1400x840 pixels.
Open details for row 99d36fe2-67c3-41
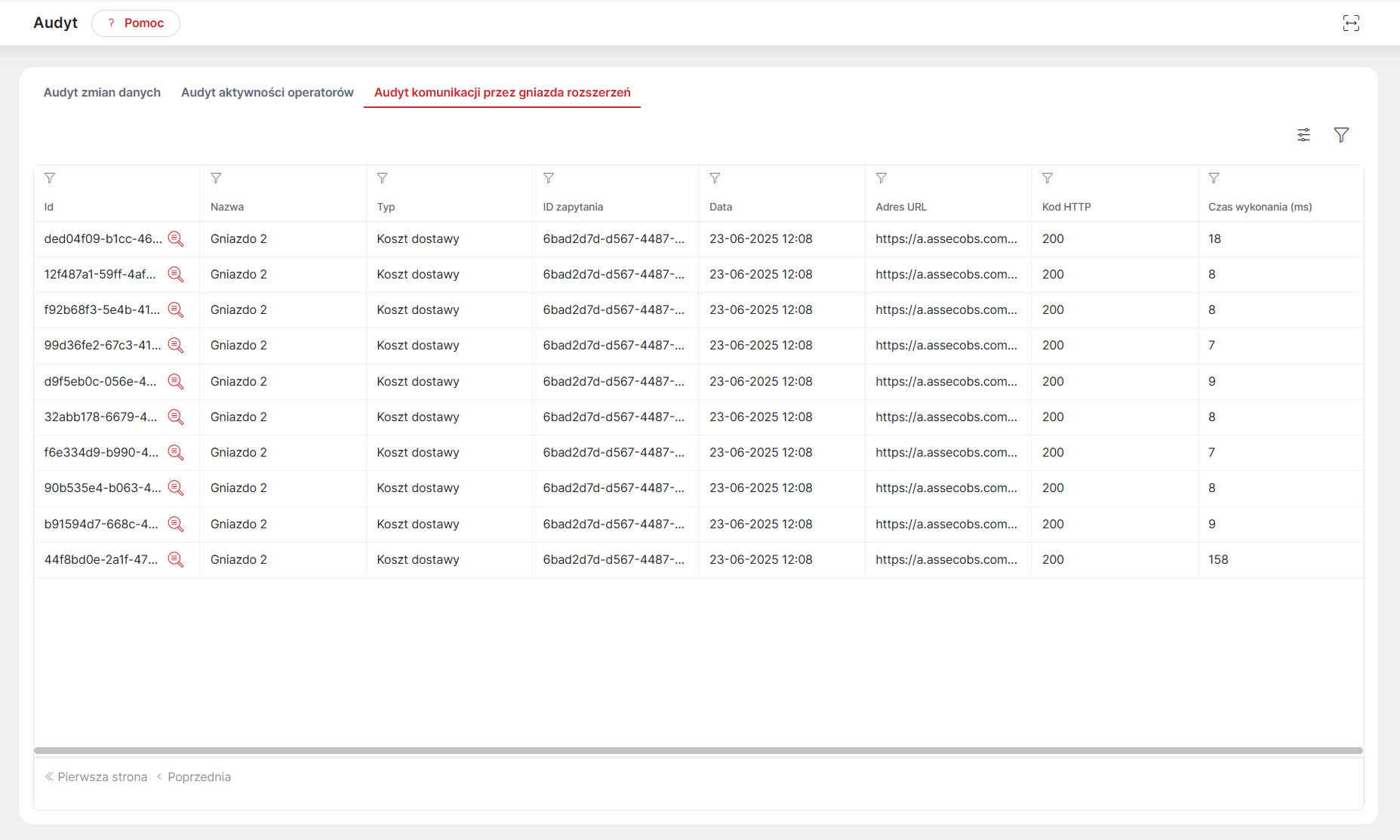coord(176,346)
